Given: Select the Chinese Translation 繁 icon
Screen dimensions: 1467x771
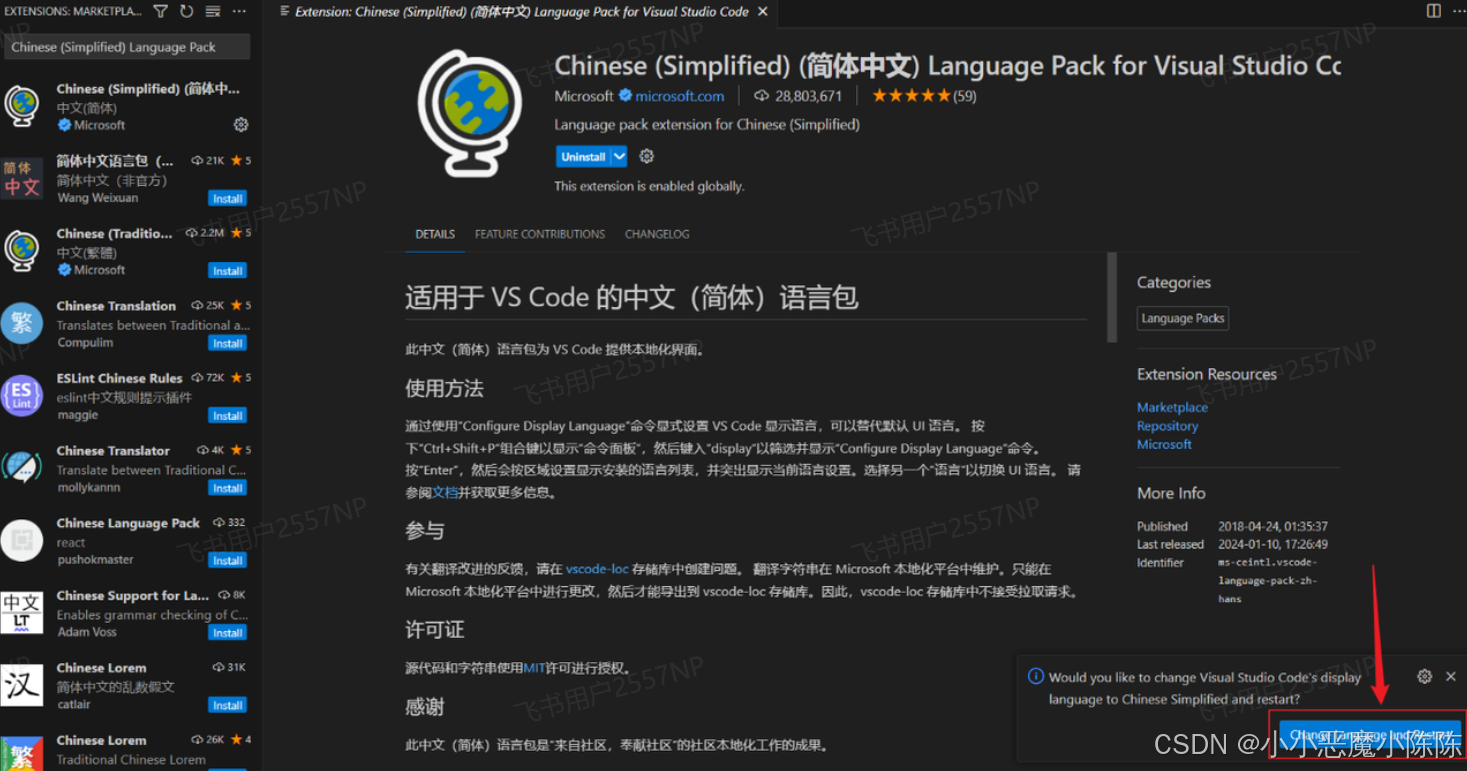Looking at the screenshot, I should point(22,323).
